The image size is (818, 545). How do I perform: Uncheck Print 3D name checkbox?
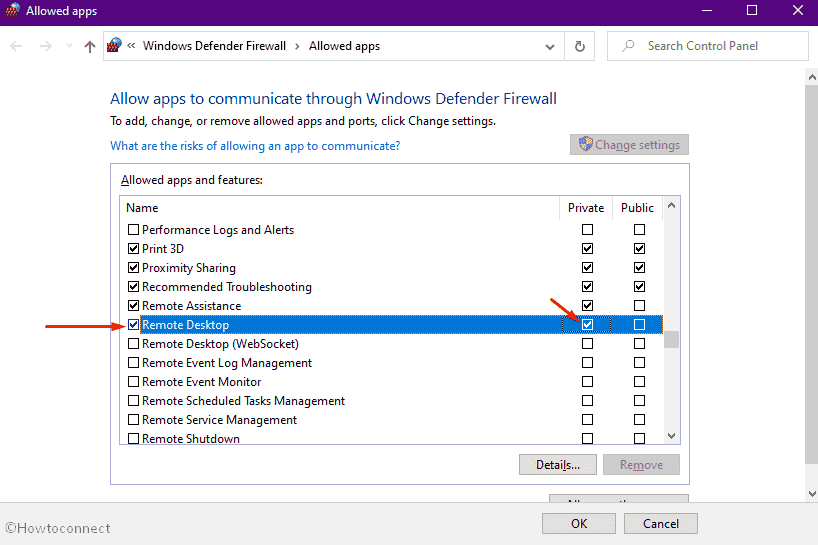pyautogui.click(x=134, y=248)
